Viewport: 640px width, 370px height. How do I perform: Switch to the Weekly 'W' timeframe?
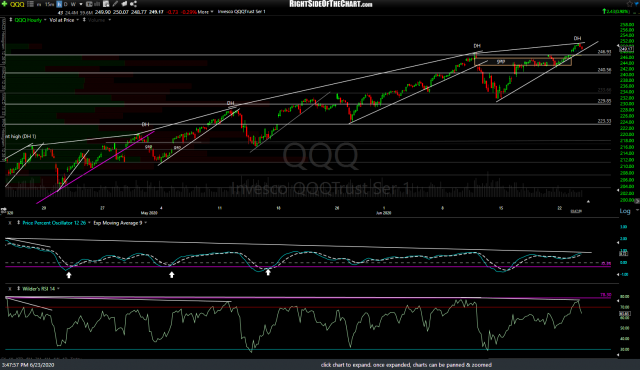73,4
